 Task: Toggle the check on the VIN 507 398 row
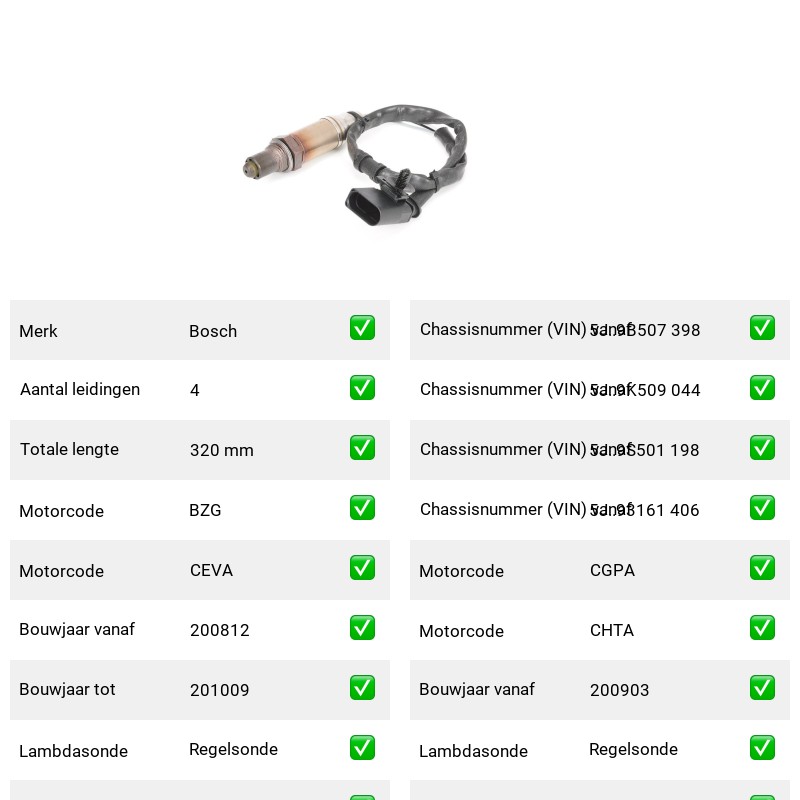pos(762,328)
